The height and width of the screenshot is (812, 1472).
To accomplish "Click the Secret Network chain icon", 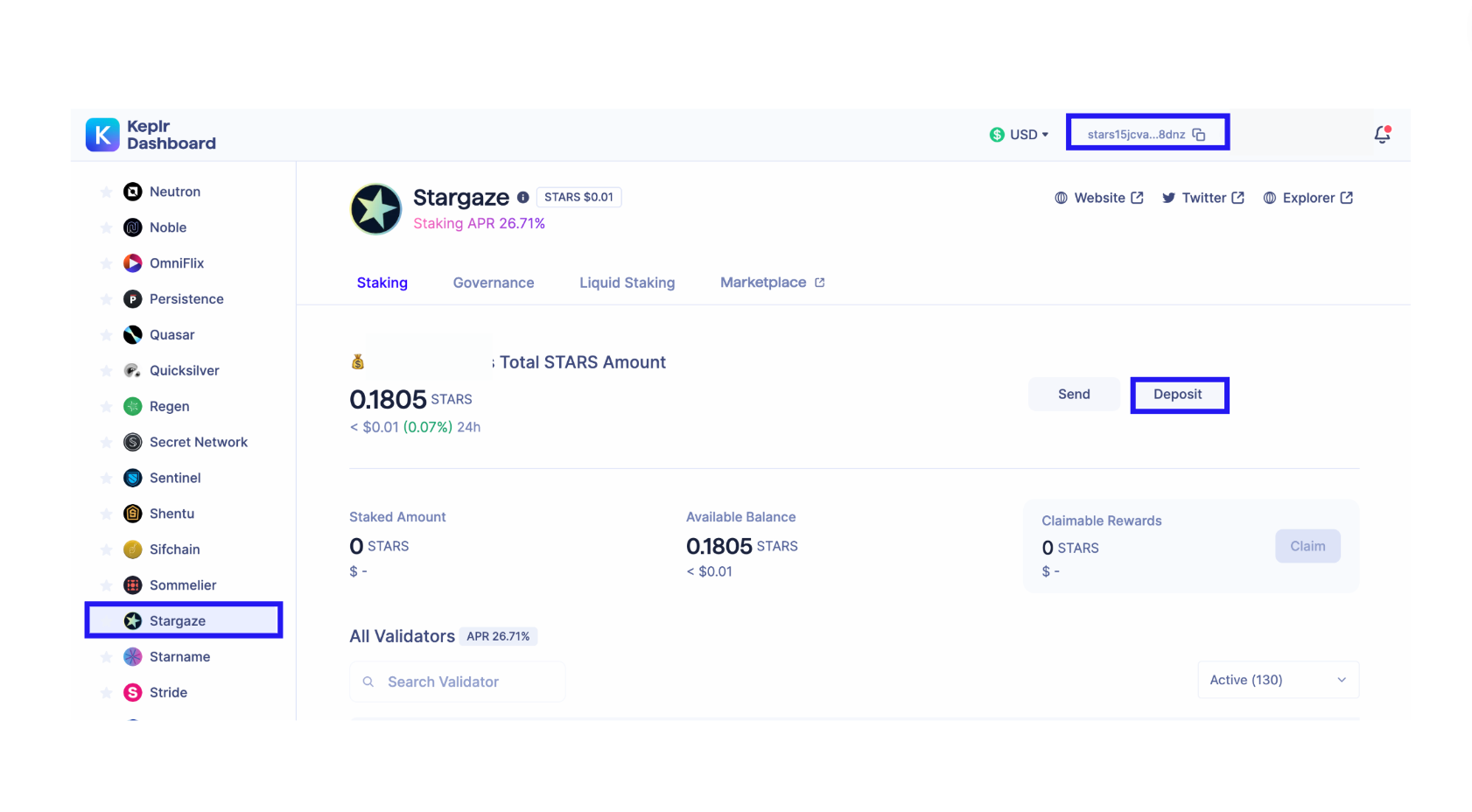I will (133, 442).
